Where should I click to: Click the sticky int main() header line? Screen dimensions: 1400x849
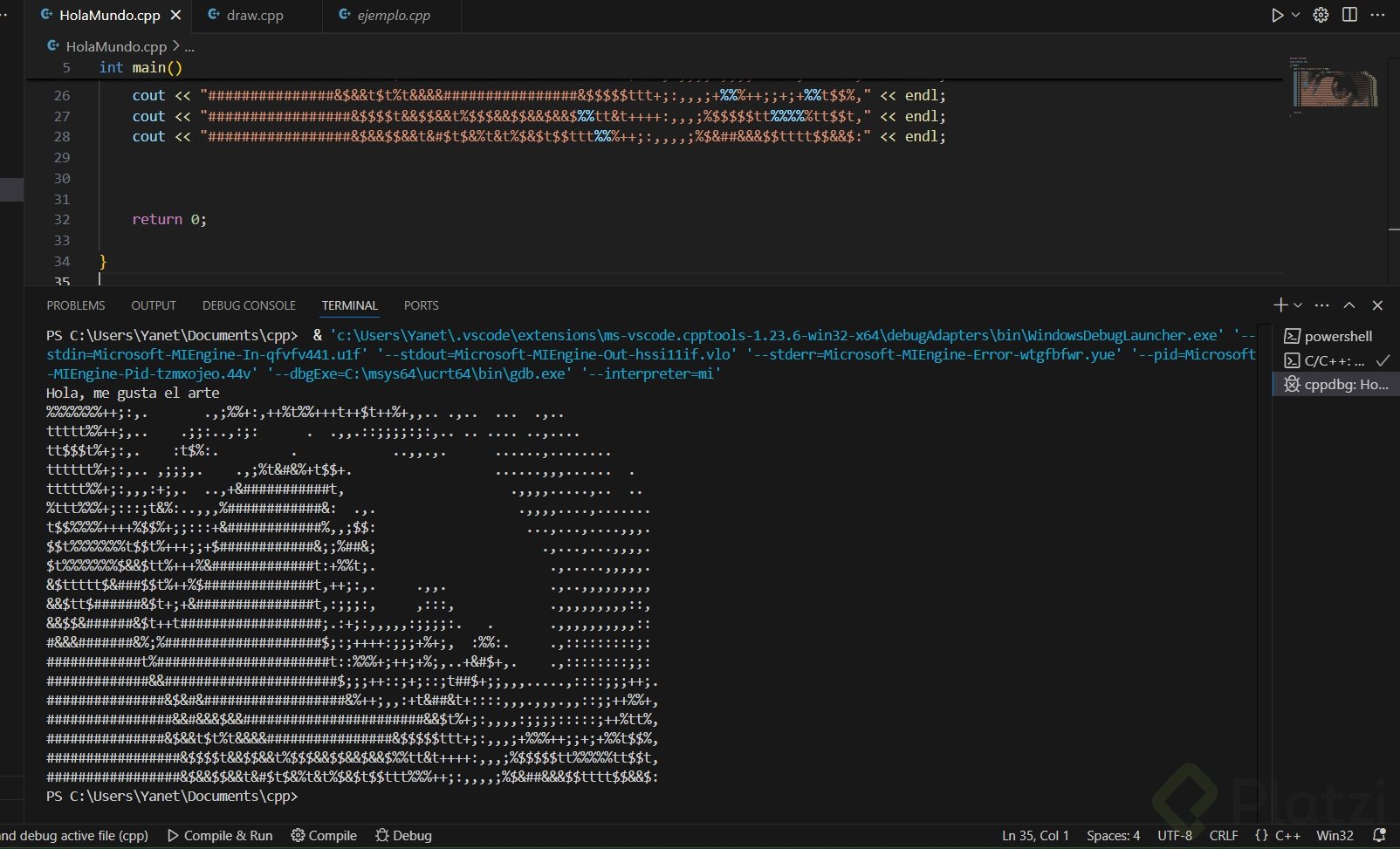pos(141,67)
